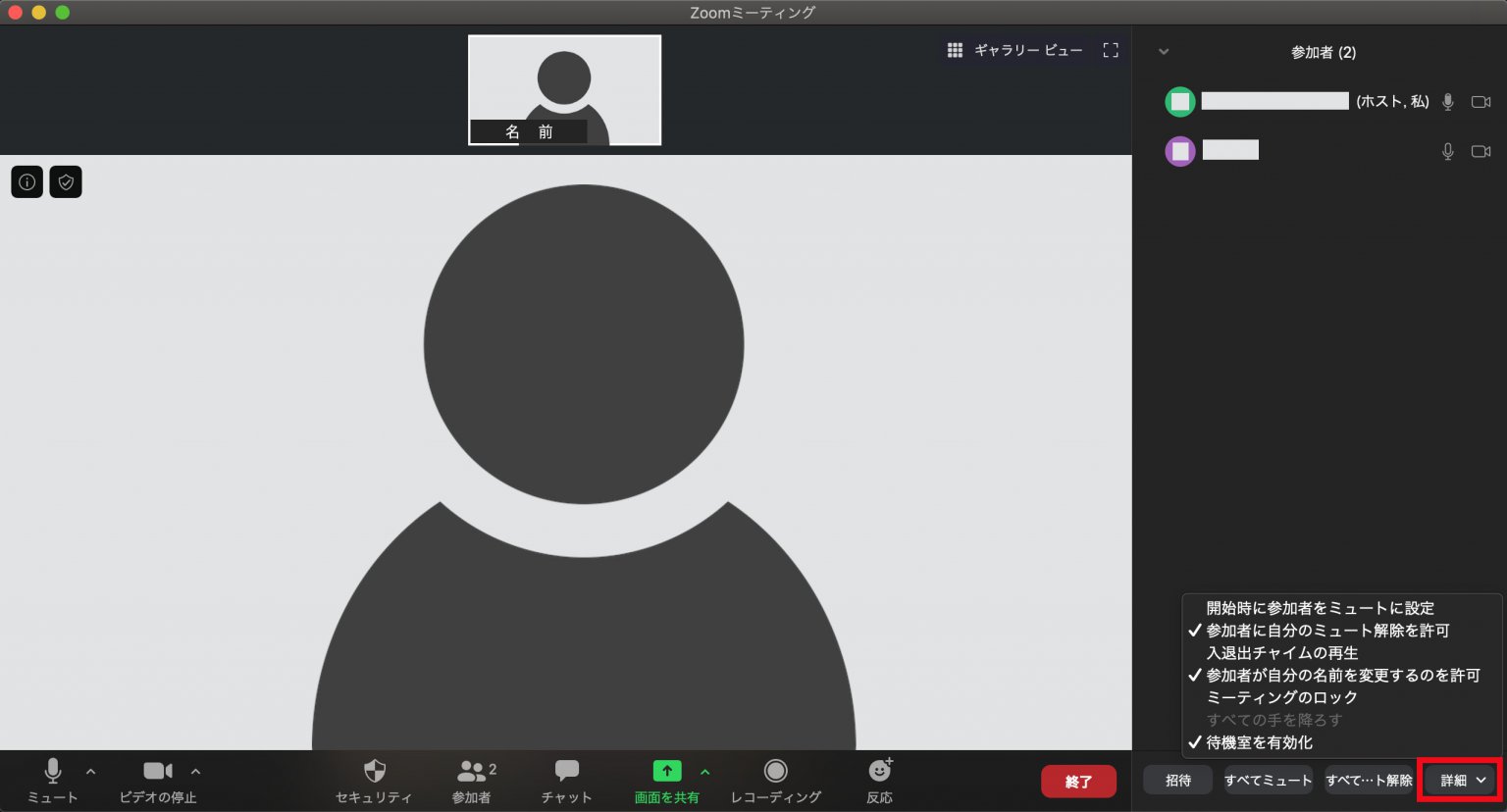Collapse participants panel with top chevron
The image size is (1507, 812).
tap(1164, 52)
